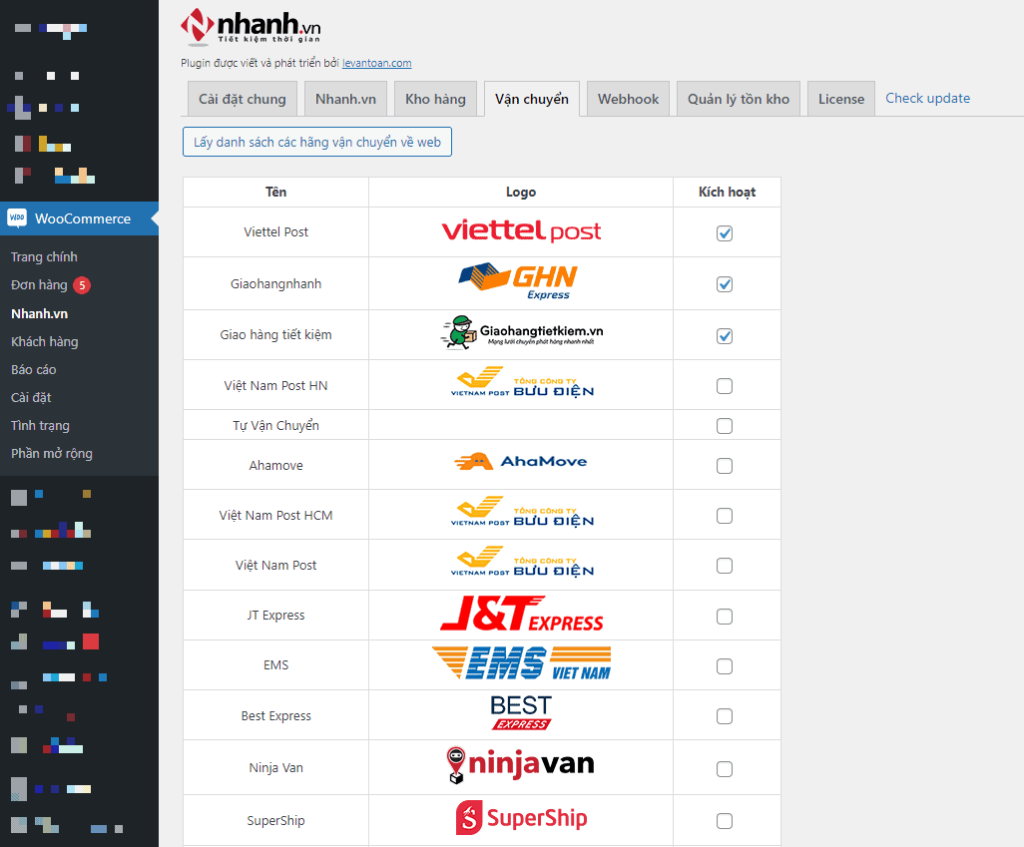The width and height of the screenshot is (1024, 847).
Task: Open the Quản lý tồn kho tab
Action: click(738, 99)
